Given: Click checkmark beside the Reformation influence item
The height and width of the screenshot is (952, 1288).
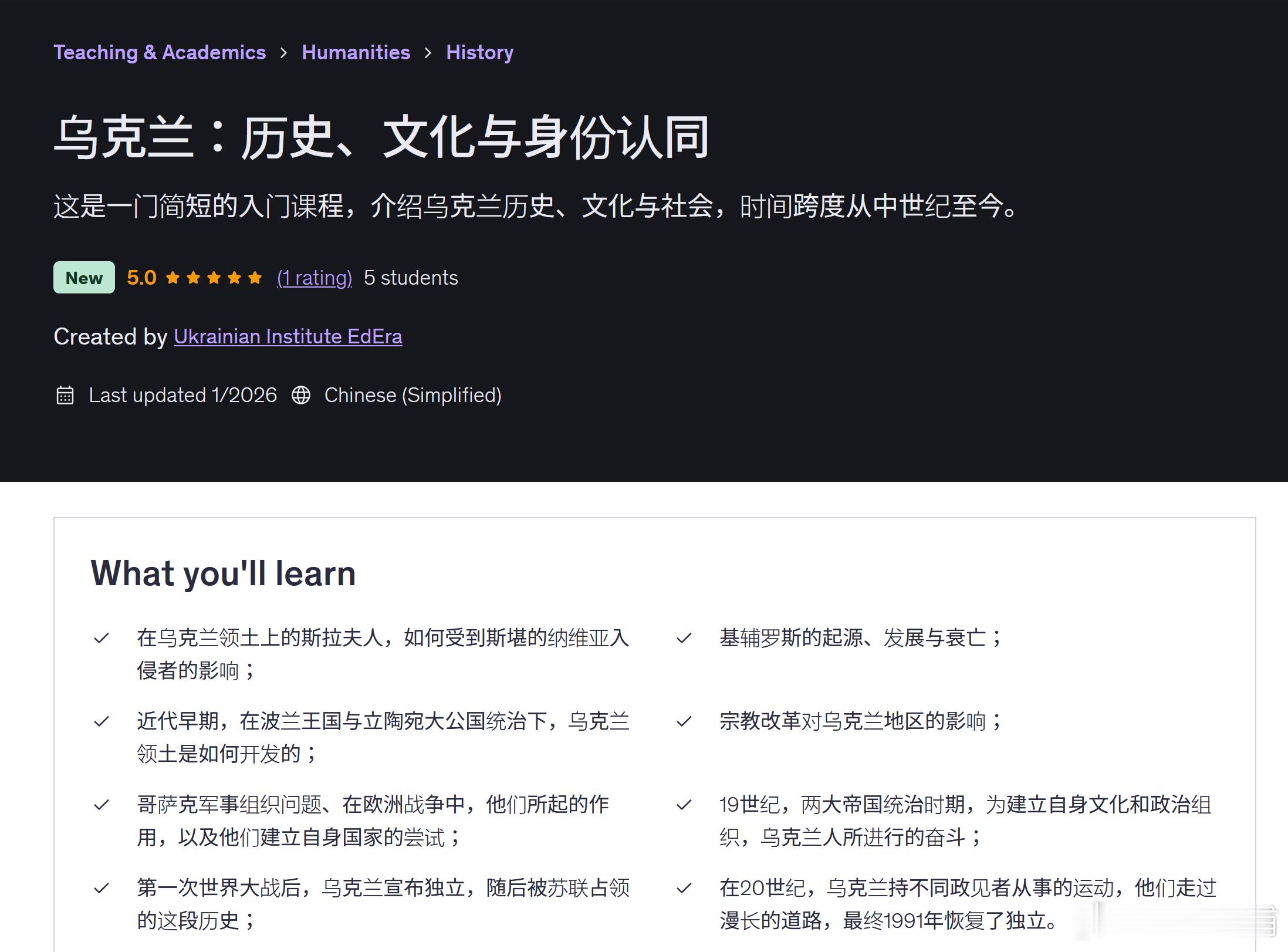Looking at the screenshot, I should pos(684,721).
